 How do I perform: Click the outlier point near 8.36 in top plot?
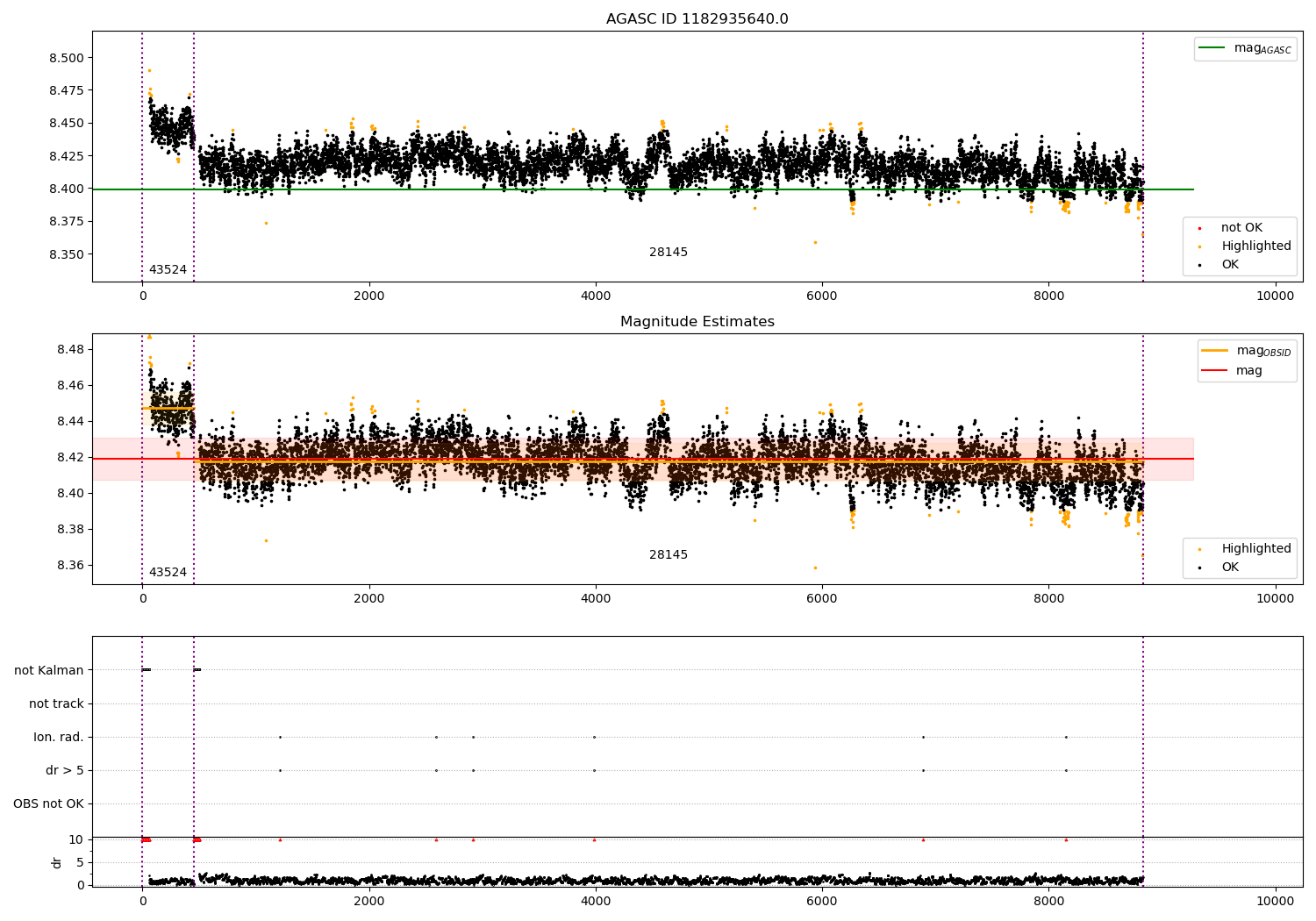point(815,242)
